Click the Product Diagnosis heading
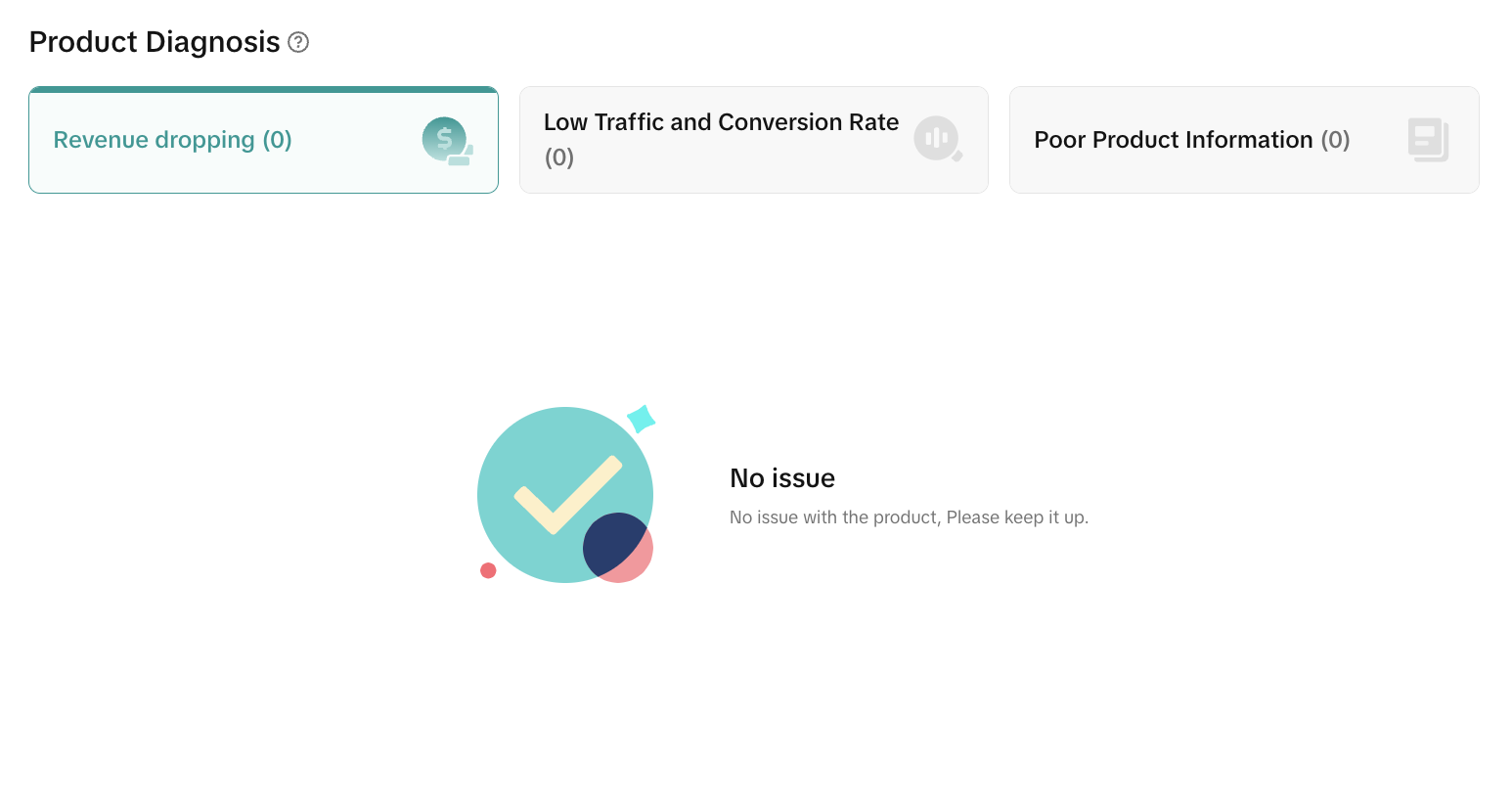1512x808 pixels. (155, 42)
